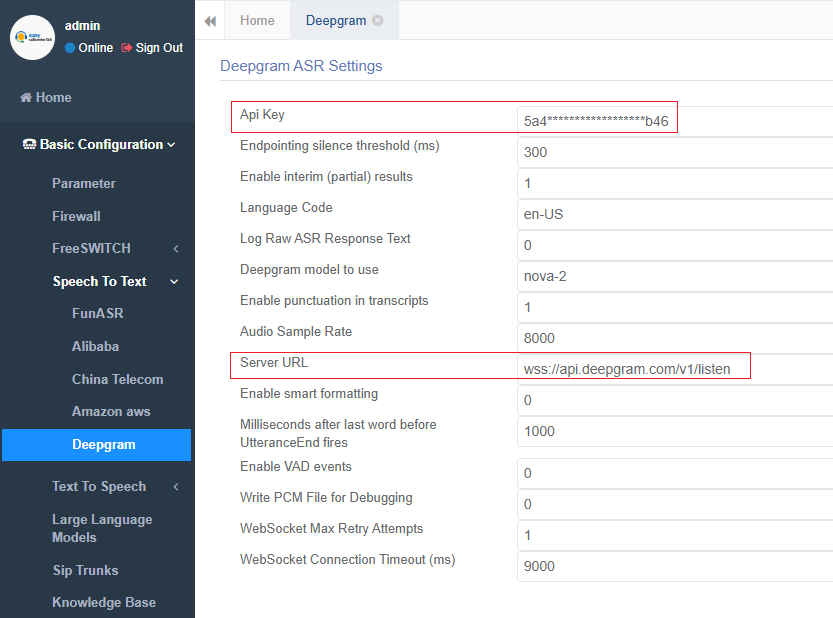
Task: Click the 'Audio Sample Rate' label
Action: point(296,332)
